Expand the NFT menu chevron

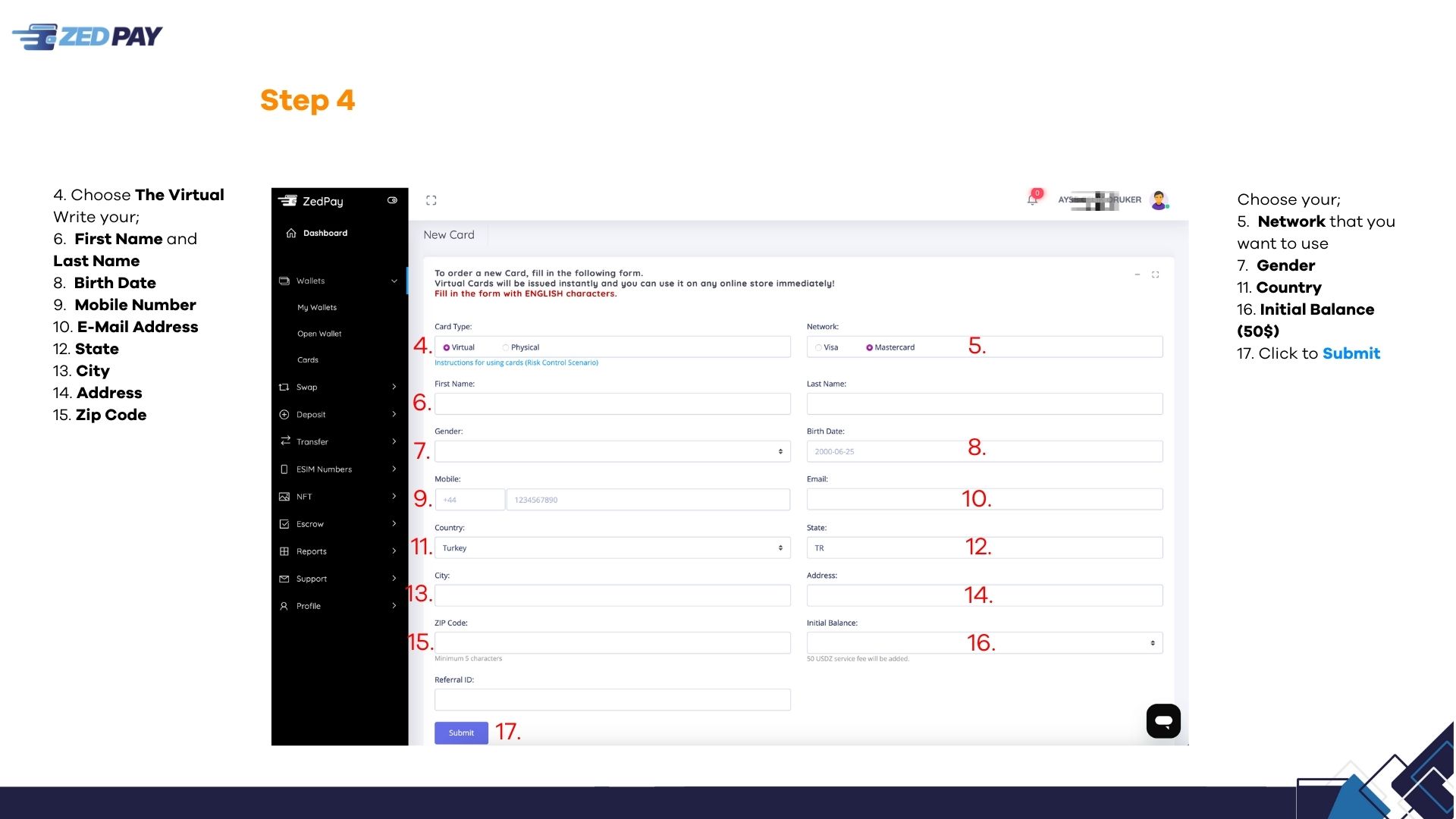tap(394, 496)
